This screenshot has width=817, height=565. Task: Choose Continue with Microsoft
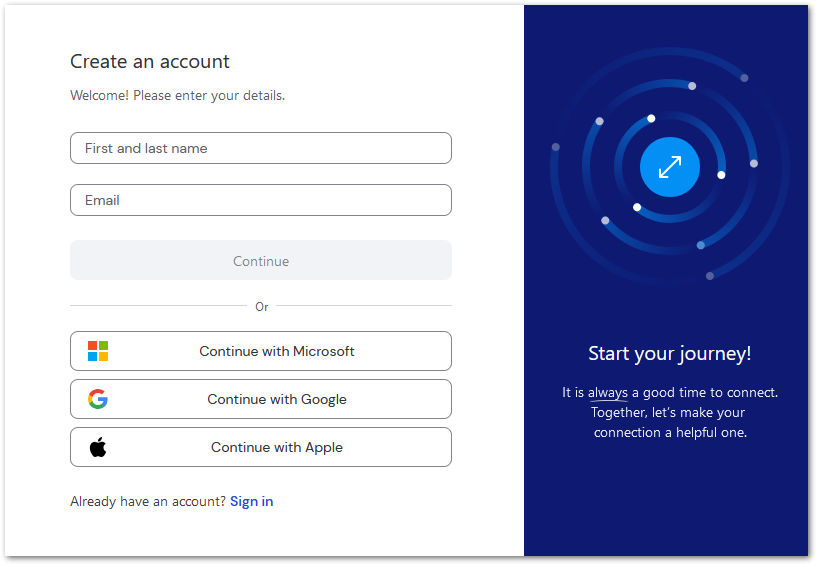click(261, 351)
